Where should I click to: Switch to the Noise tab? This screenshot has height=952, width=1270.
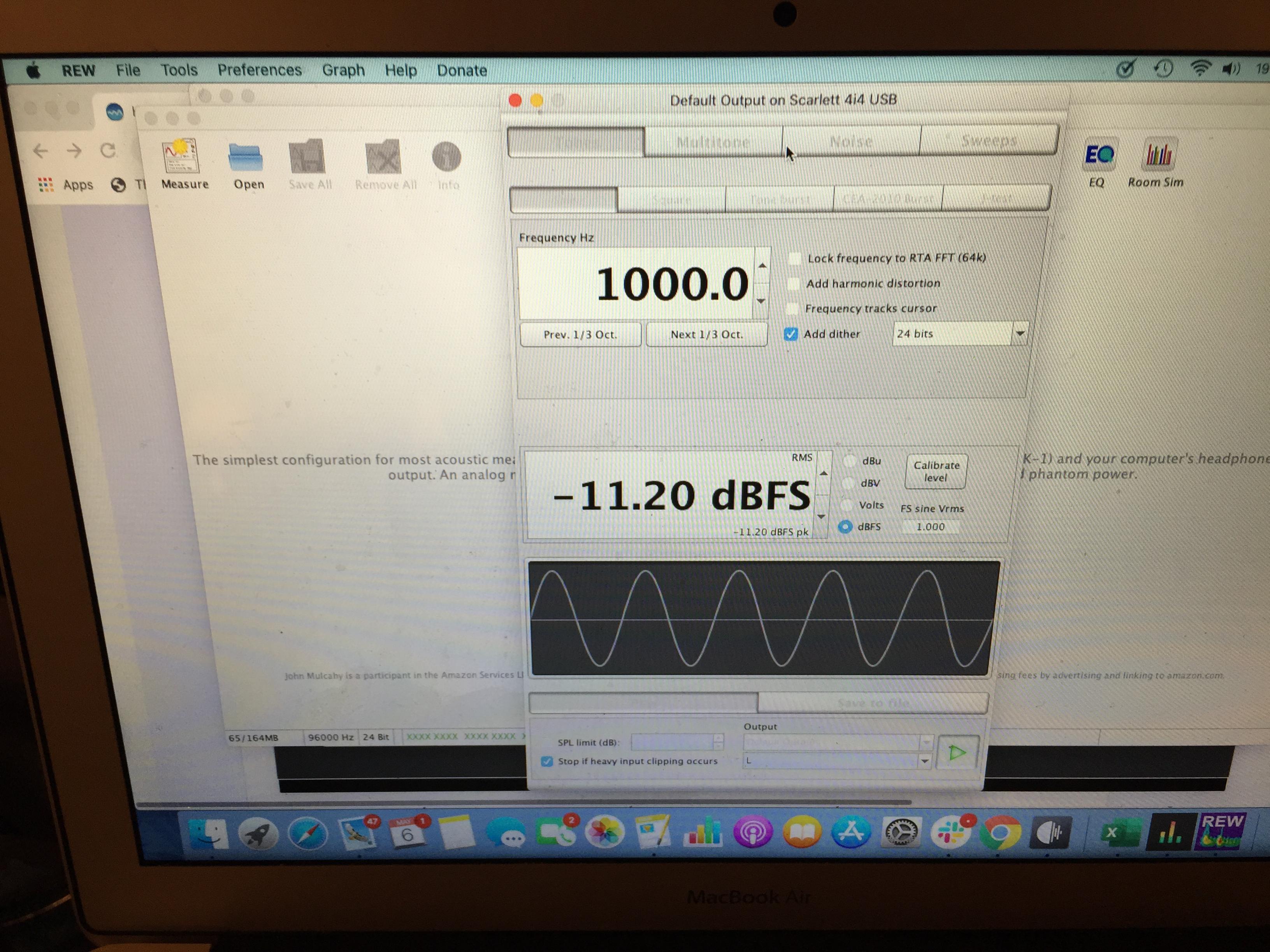coord(852,140)
